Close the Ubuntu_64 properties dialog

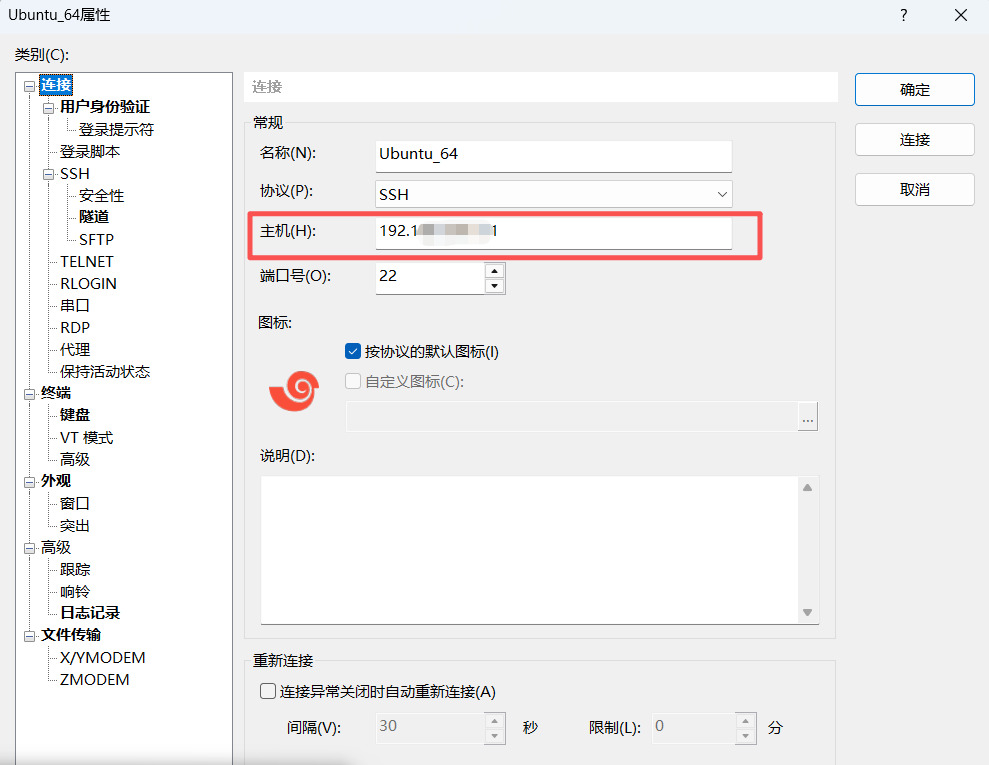(961, 15)
